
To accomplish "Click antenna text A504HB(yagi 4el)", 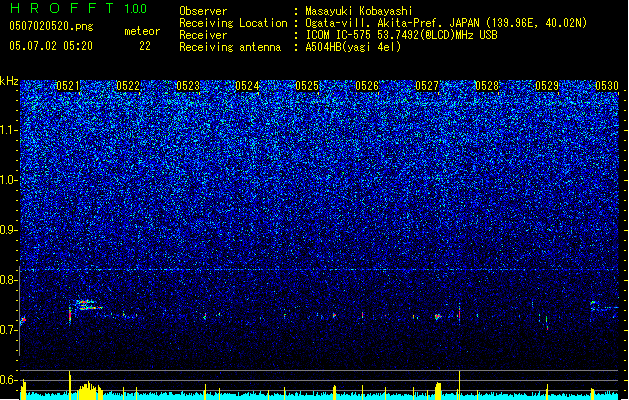I will pyautogui.click(x=353, y=47).
